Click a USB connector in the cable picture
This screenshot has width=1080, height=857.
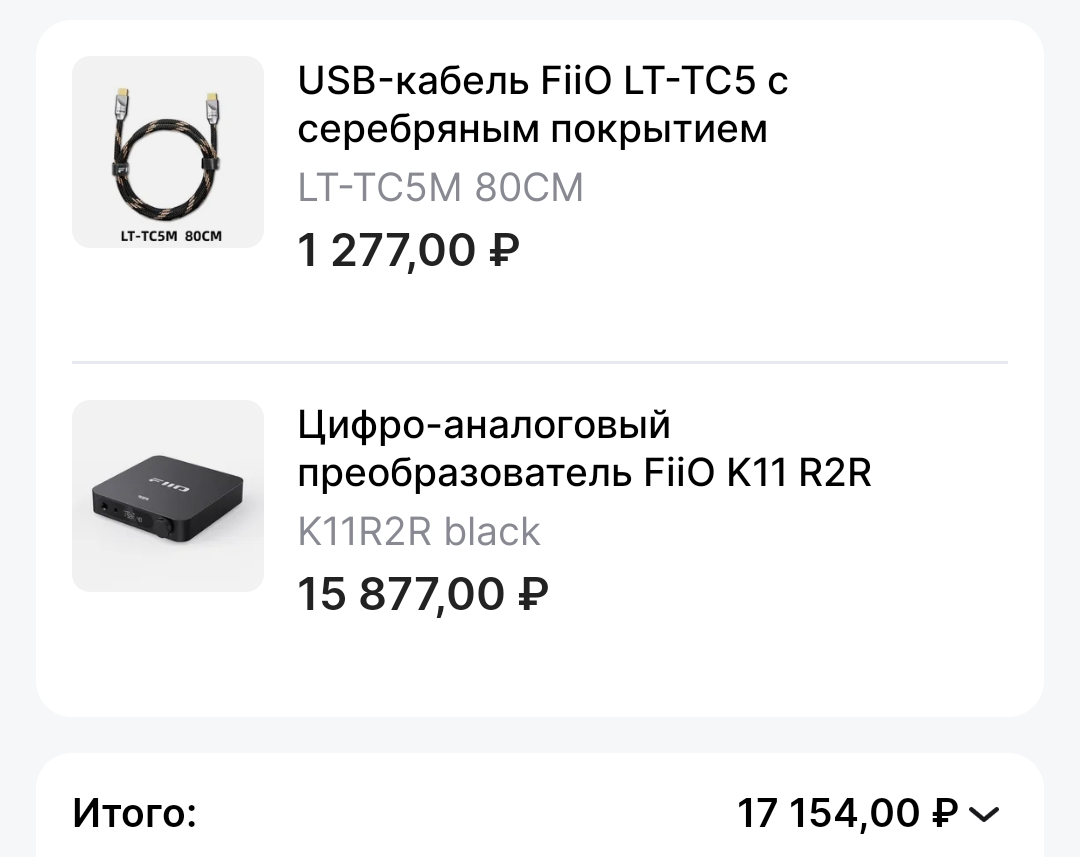click(x=212, y=102)
